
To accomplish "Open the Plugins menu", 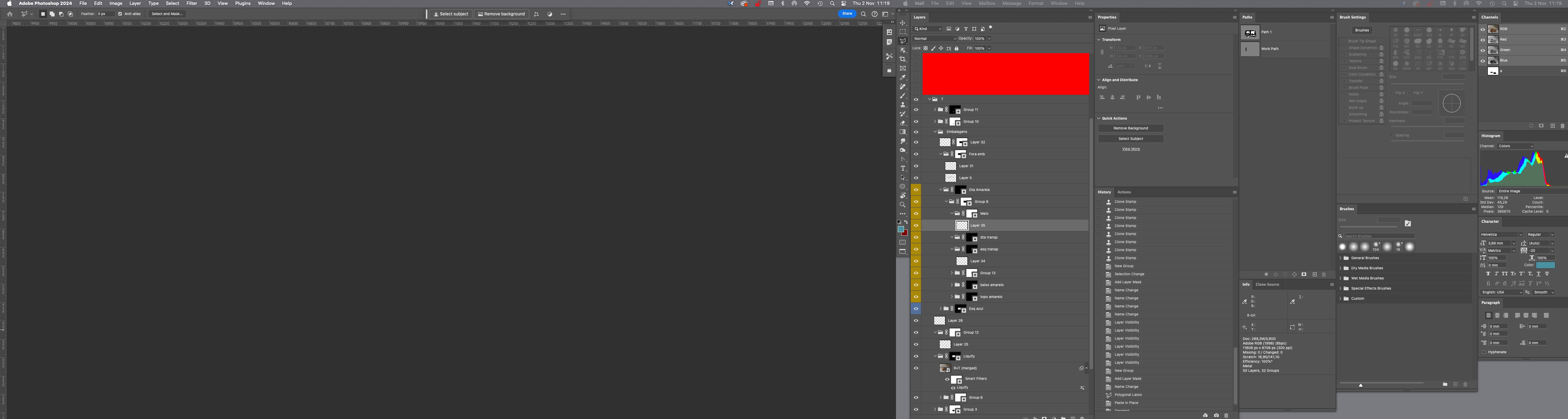I will [242, 3].
